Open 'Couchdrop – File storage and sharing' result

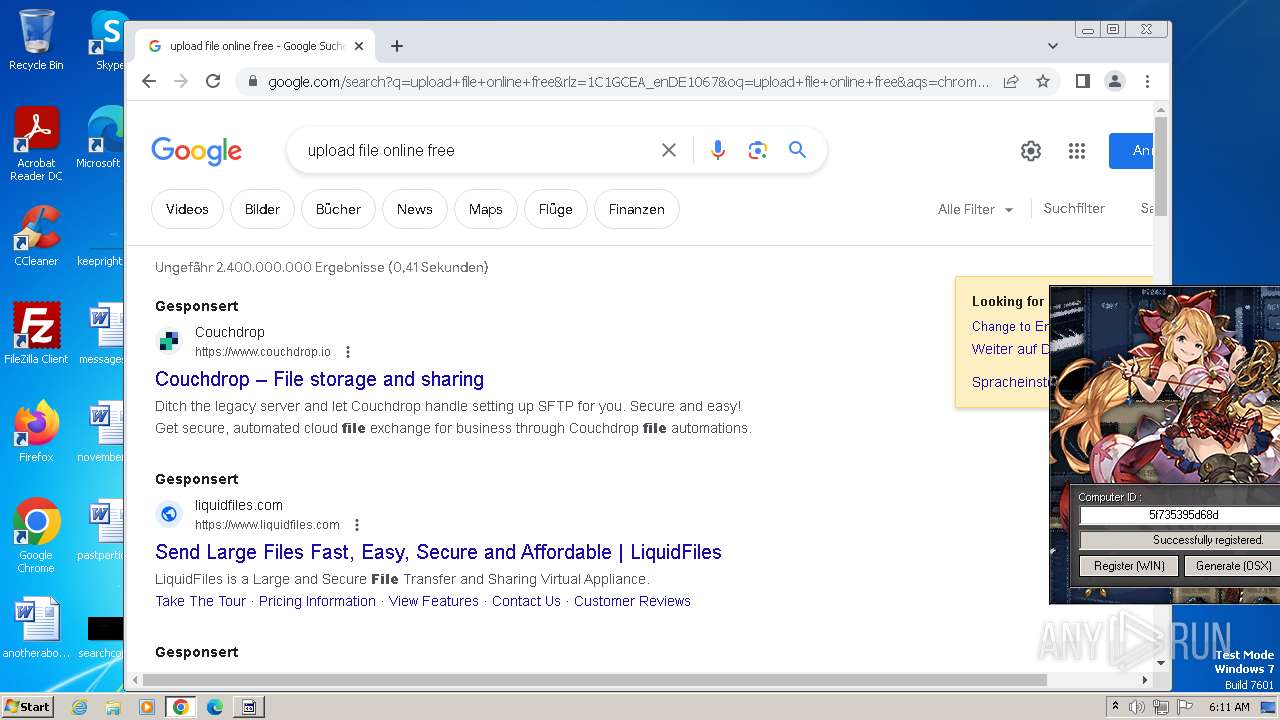(319, 379)
